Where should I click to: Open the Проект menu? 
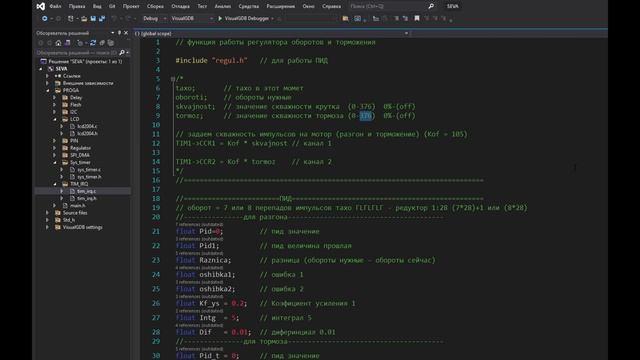131,6
